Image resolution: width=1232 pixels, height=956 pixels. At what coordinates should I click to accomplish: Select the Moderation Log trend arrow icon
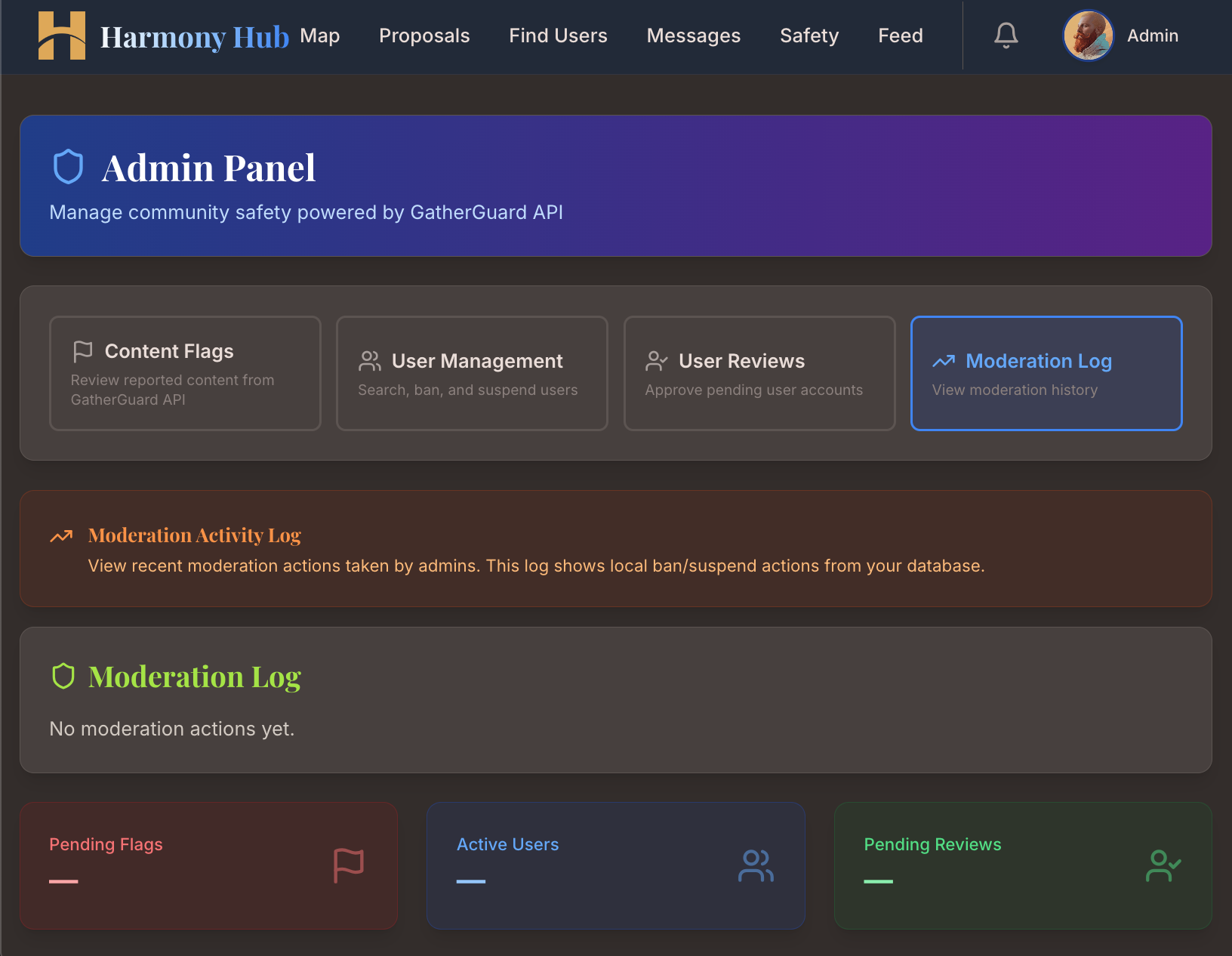click(944, 361)
